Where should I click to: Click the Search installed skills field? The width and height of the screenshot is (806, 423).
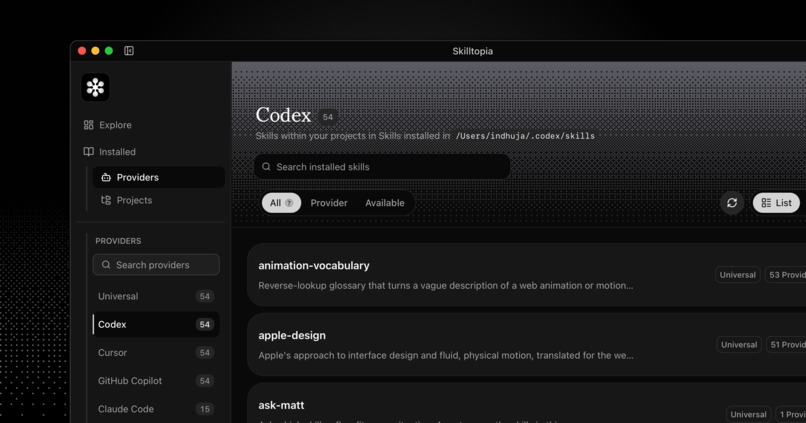coord(382,167)
